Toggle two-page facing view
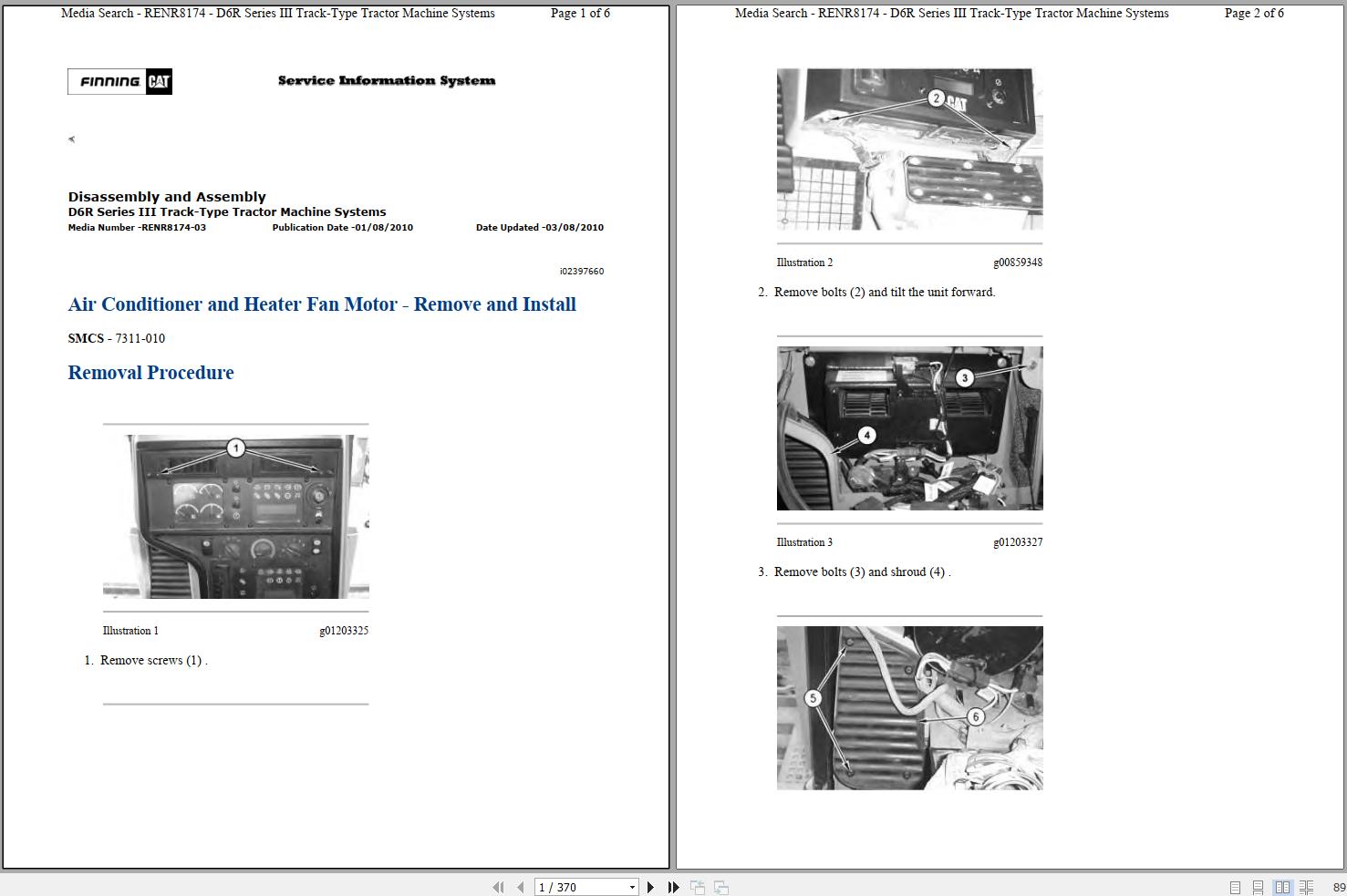This screenshot has height=896, width=1347. 1282,887
